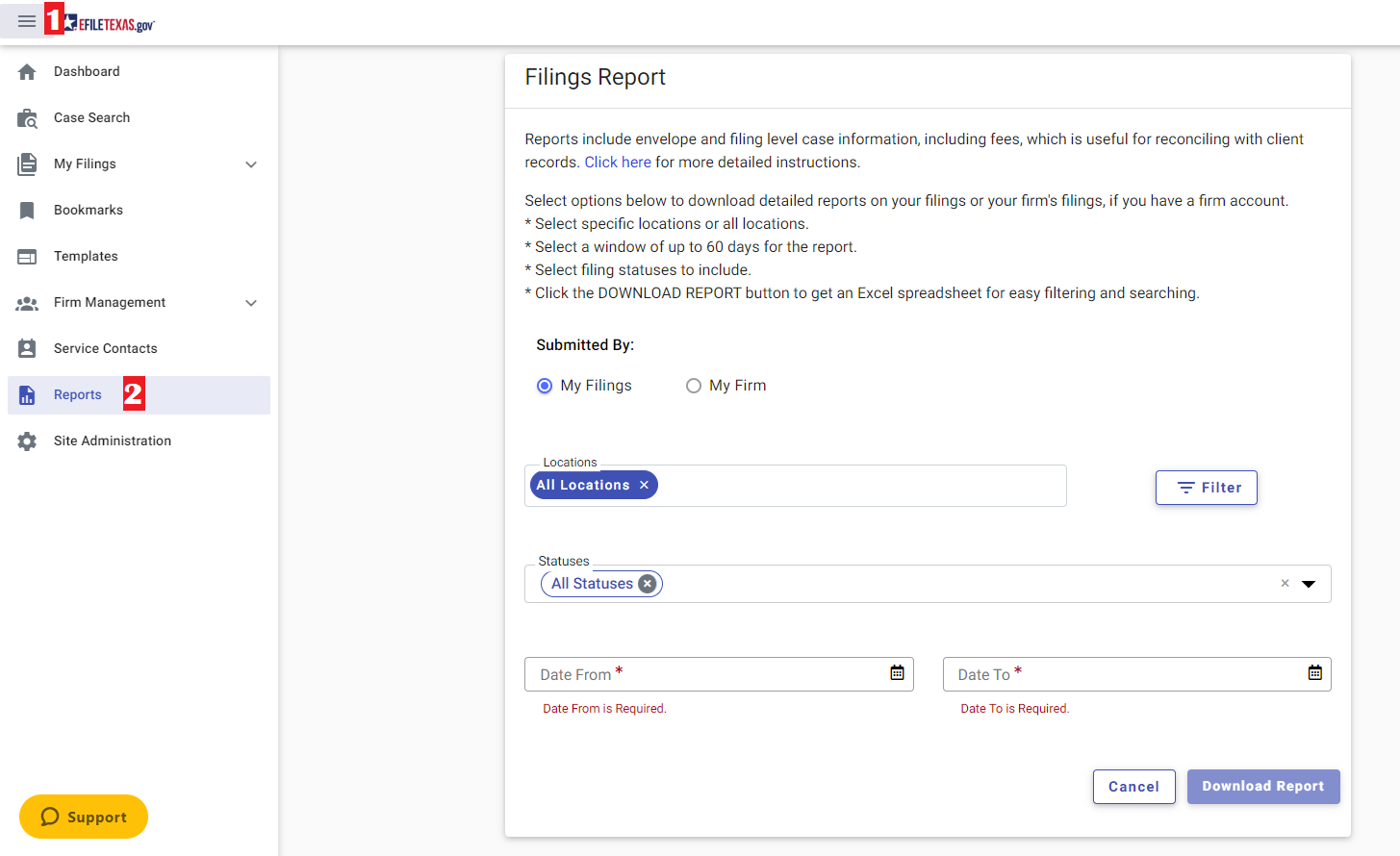Select Reports in the sidebar
Image resolution: width=1400 pixels, height=856 pixels.
click(139, 395)
